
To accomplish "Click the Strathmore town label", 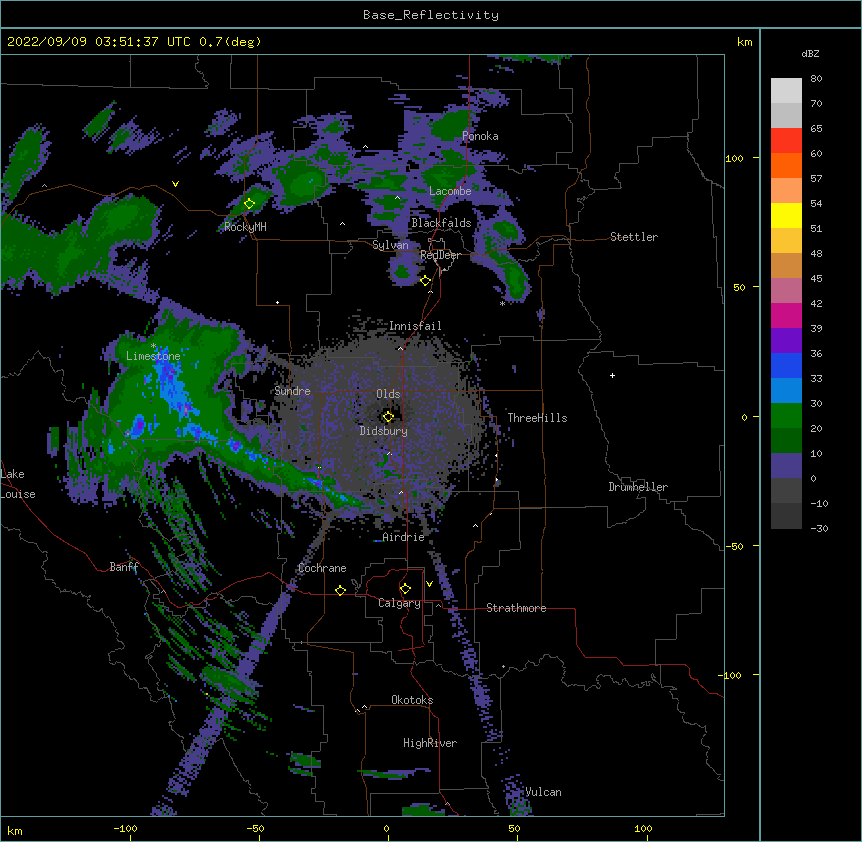I will [516, 608].
